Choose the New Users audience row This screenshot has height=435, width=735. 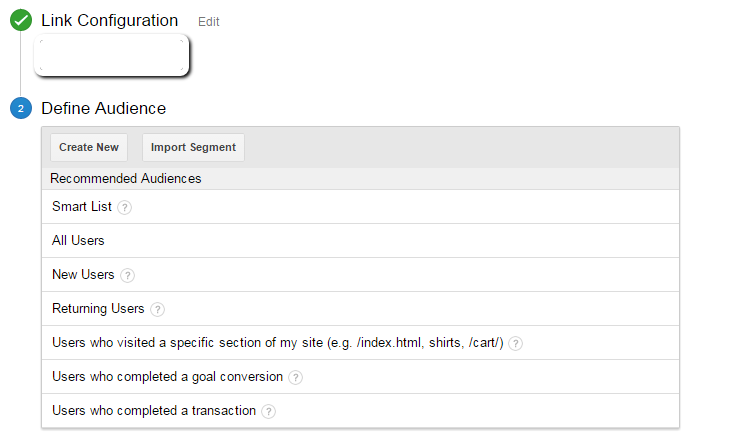point(360,275)
